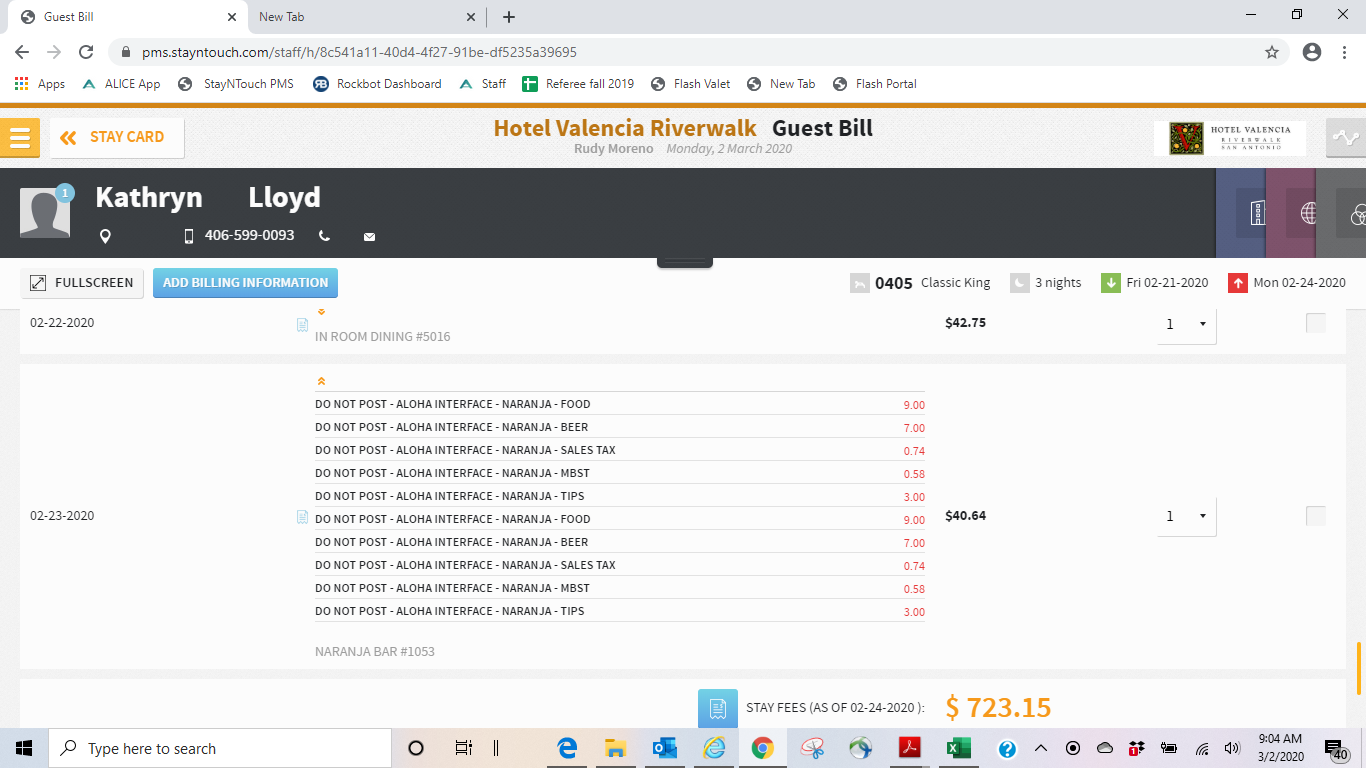Open document icon for 02-23-2020 charge
This screenshot has height=768, width=1366.
302,517
